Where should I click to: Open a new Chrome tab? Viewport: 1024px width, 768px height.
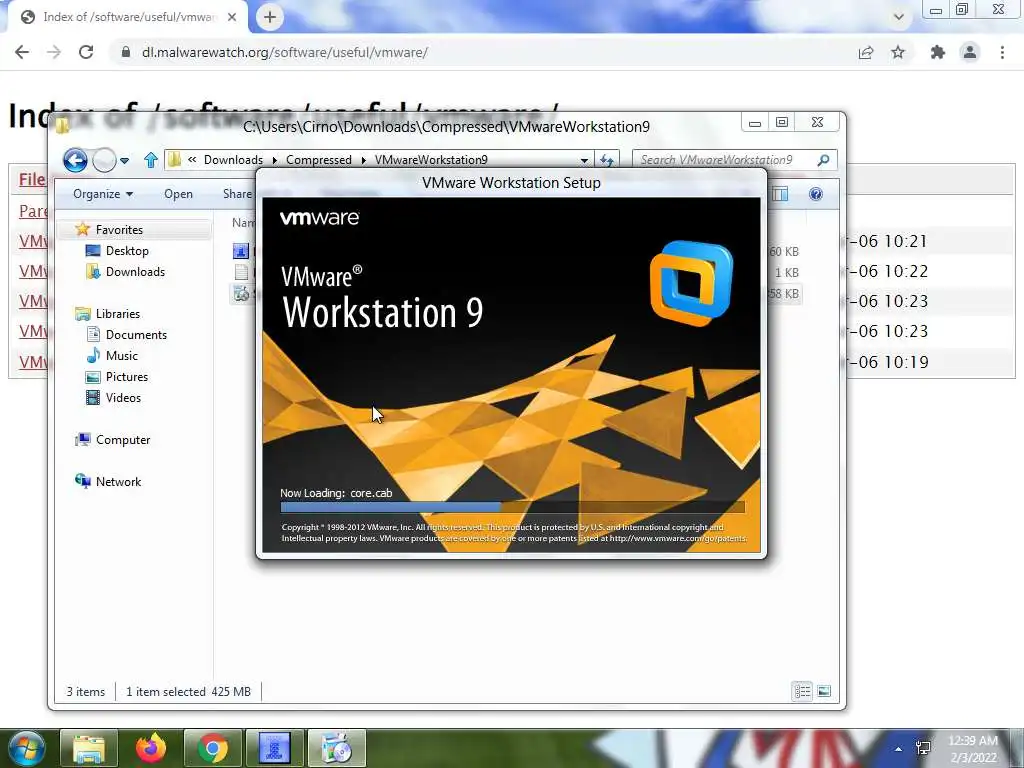tap(270, 17)
